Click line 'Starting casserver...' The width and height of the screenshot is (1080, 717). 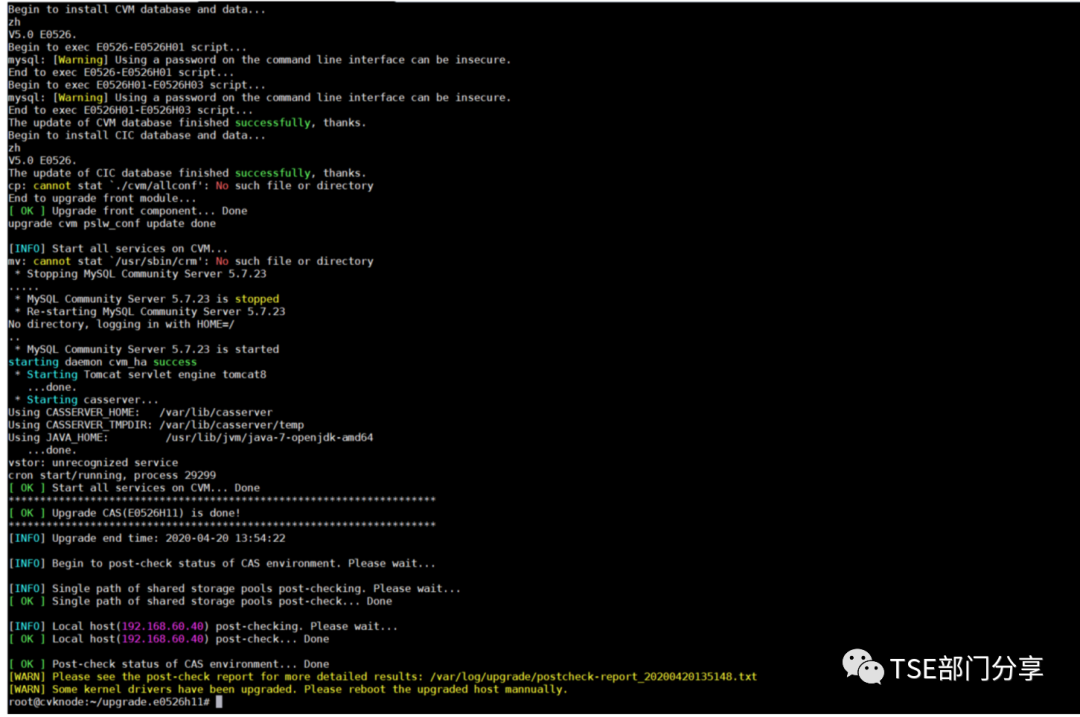tap(86, 400)
